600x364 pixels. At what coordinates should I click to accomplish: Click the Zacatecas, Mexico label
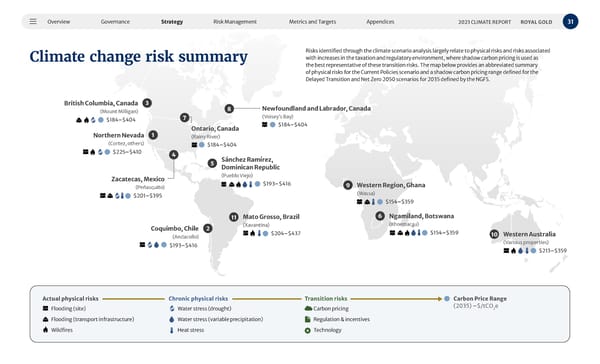click(x=138, y=179)
